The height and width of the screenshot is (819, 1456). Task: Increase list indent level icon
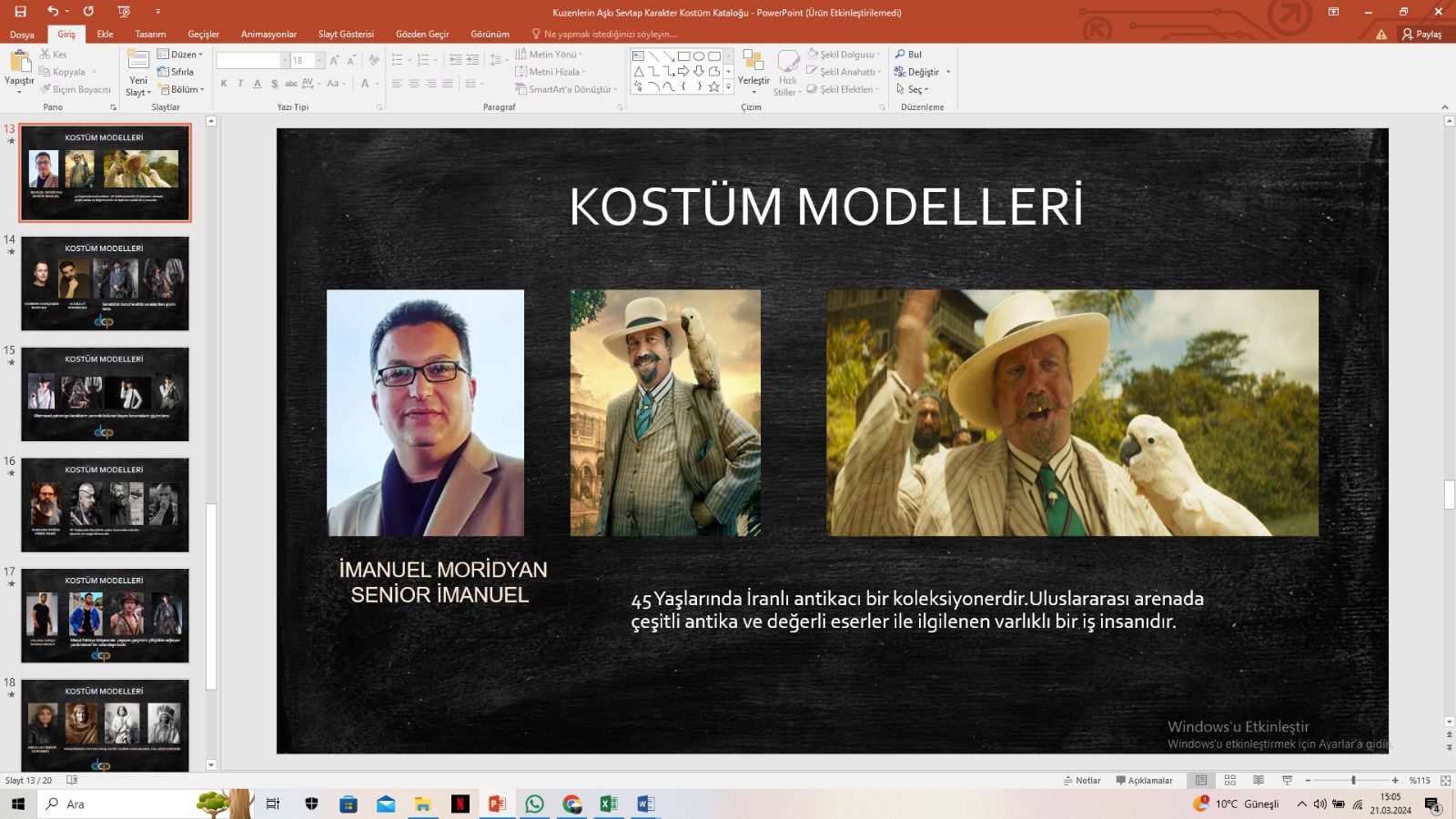[472, 60]
